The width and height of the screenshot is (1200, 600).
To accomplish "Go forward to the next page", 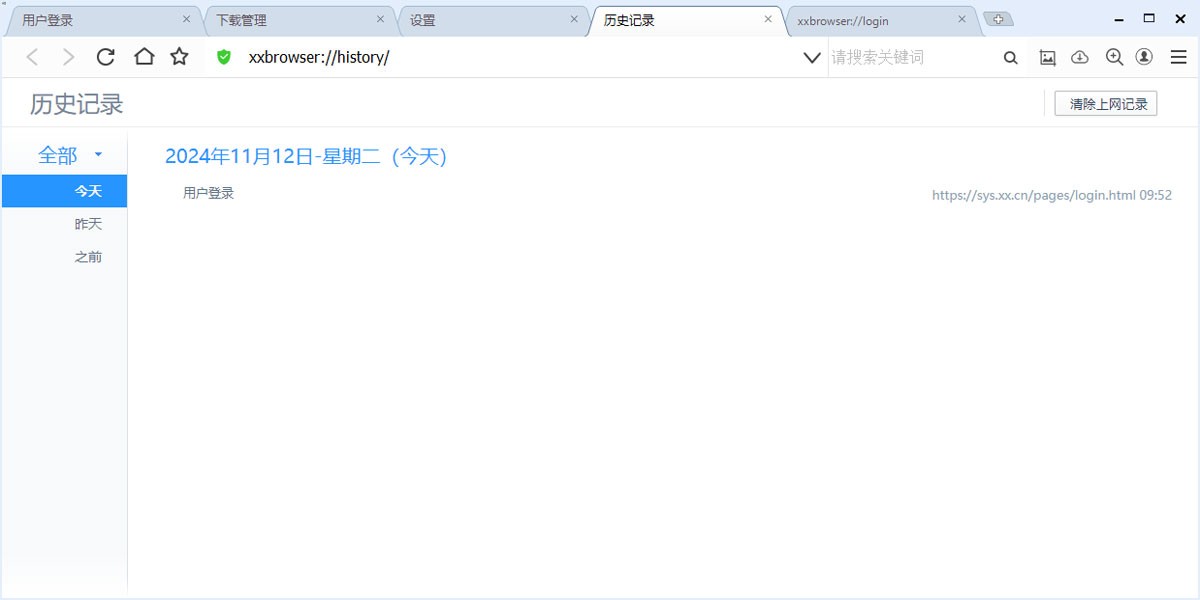I will point(68,57).
